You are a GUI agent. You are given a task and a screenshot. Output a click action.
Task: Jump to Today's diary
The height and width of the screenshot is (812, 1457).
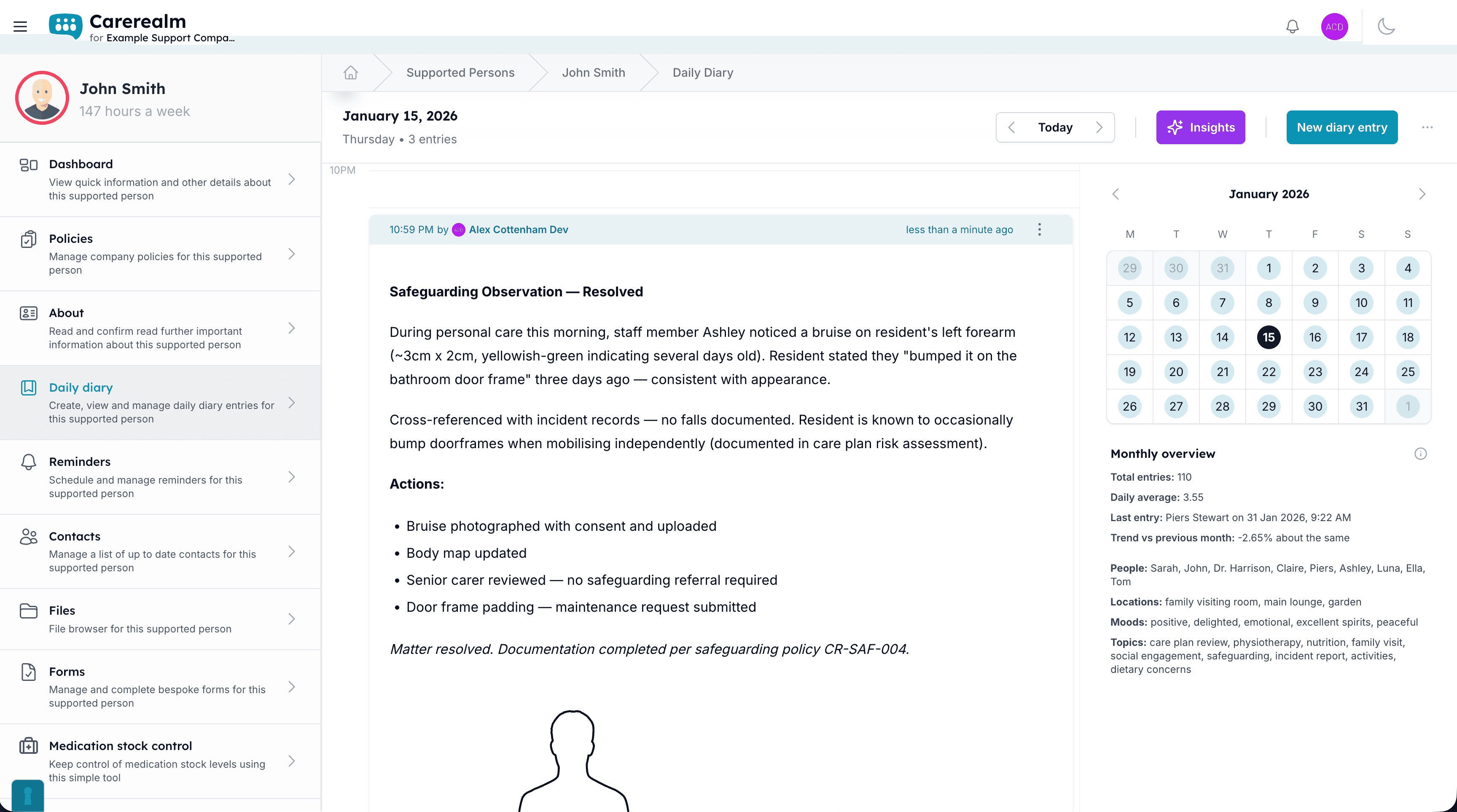(1055, 127)
